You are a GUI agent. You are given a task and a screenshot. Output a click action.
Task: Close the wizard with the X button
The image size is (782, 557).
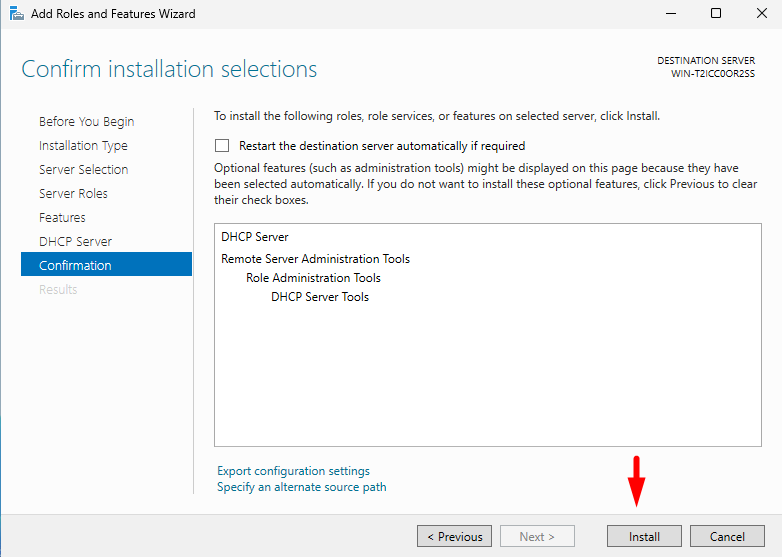760,14
